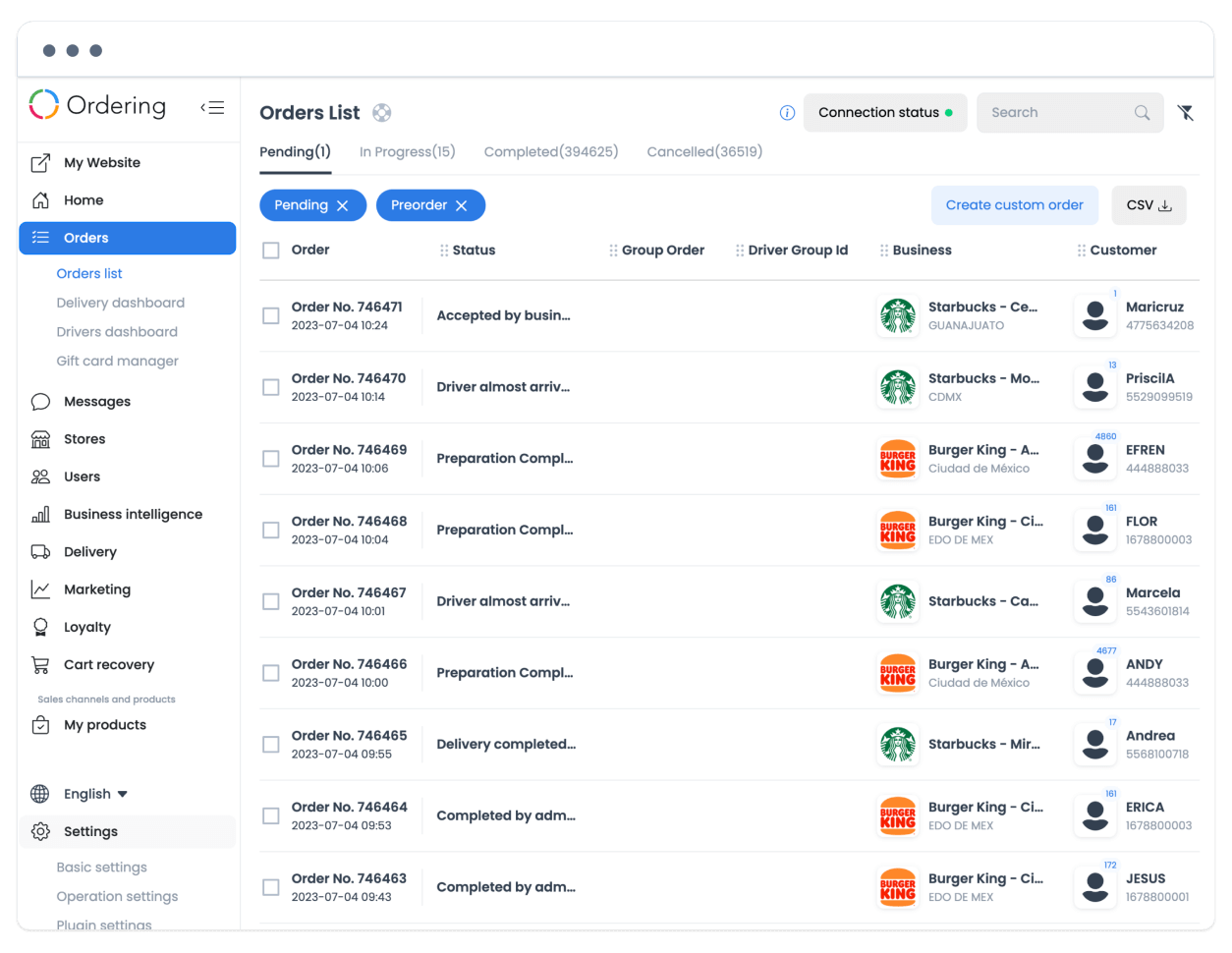Check the box for Order No. 746465
Image resolution: width=1232 pixels, height=953 pixels.
271,745
